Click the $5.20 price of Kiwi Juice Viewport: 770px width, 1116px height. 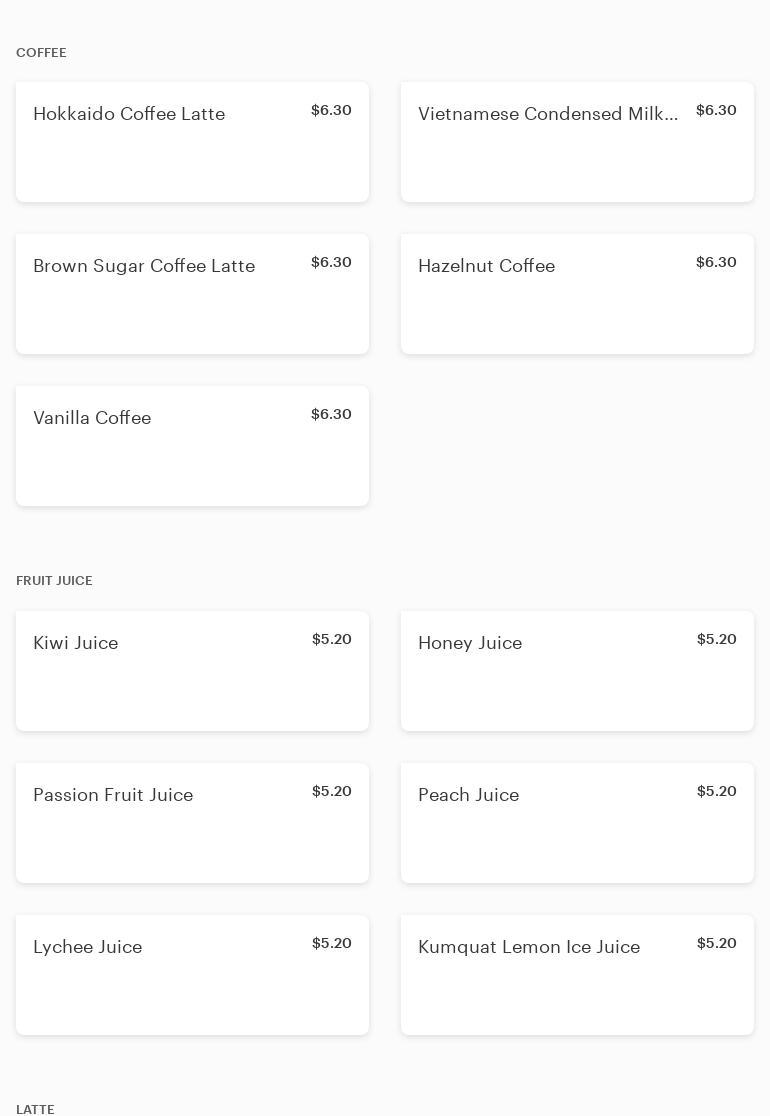(x=331, y=639)
